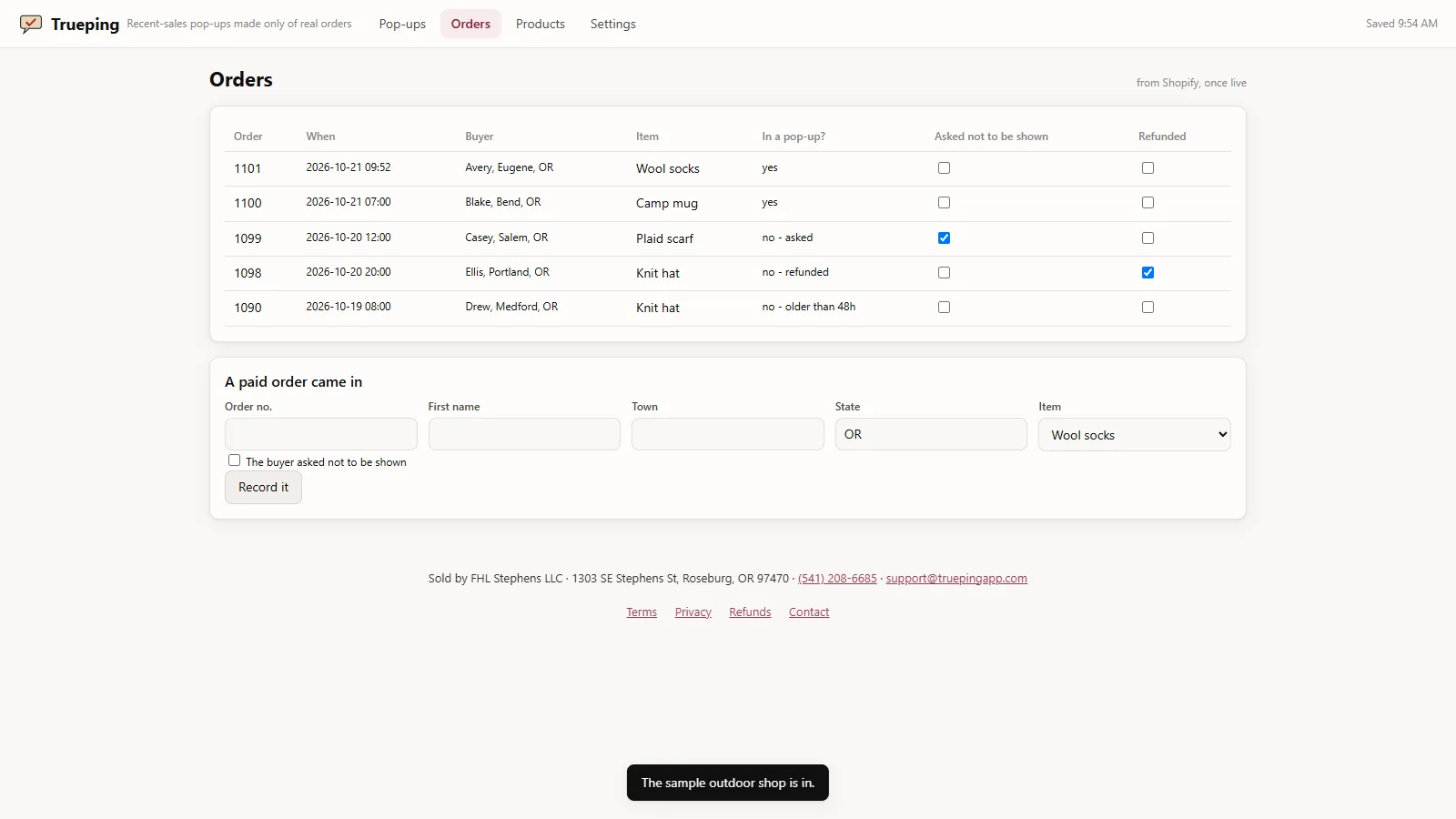Click date '2026-10-21 07:00' cell
The image size is (1456, 819).
point(349,202)
